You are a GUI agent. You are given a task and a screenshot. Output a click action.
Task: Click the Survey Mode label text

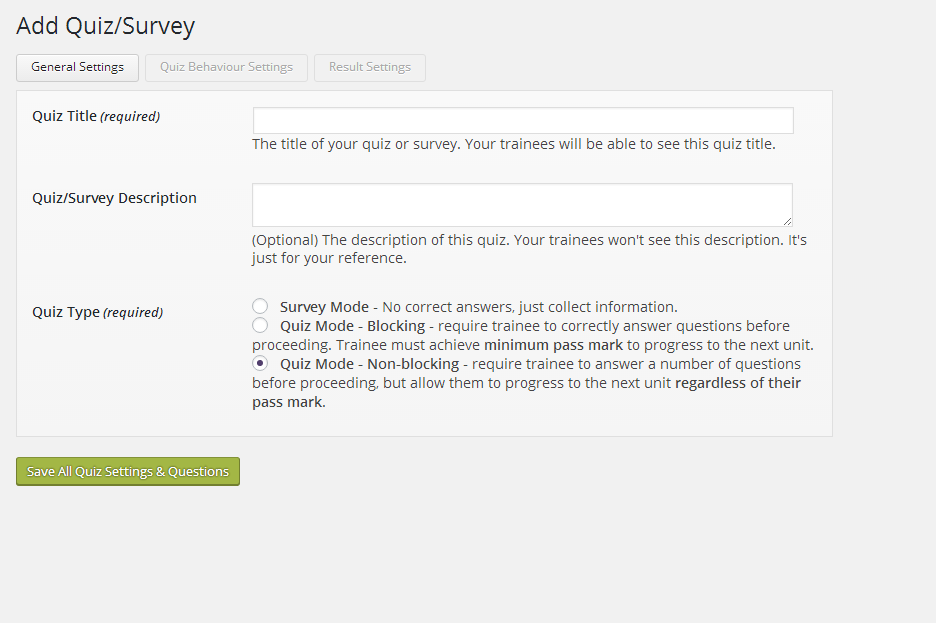324,307
